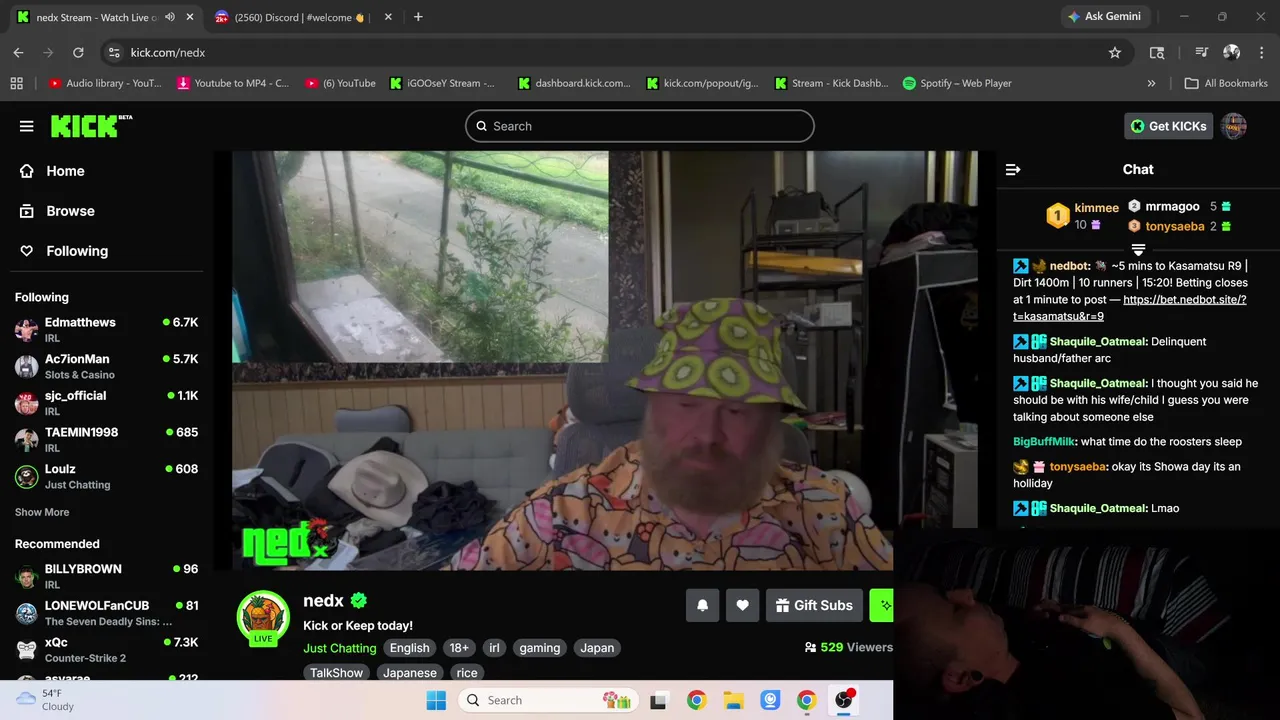Image resolution: width=1280 pixels, height=720 pixels.
Task: Select the rice tag
Action: pyautogui.click(x=467, y=673)
